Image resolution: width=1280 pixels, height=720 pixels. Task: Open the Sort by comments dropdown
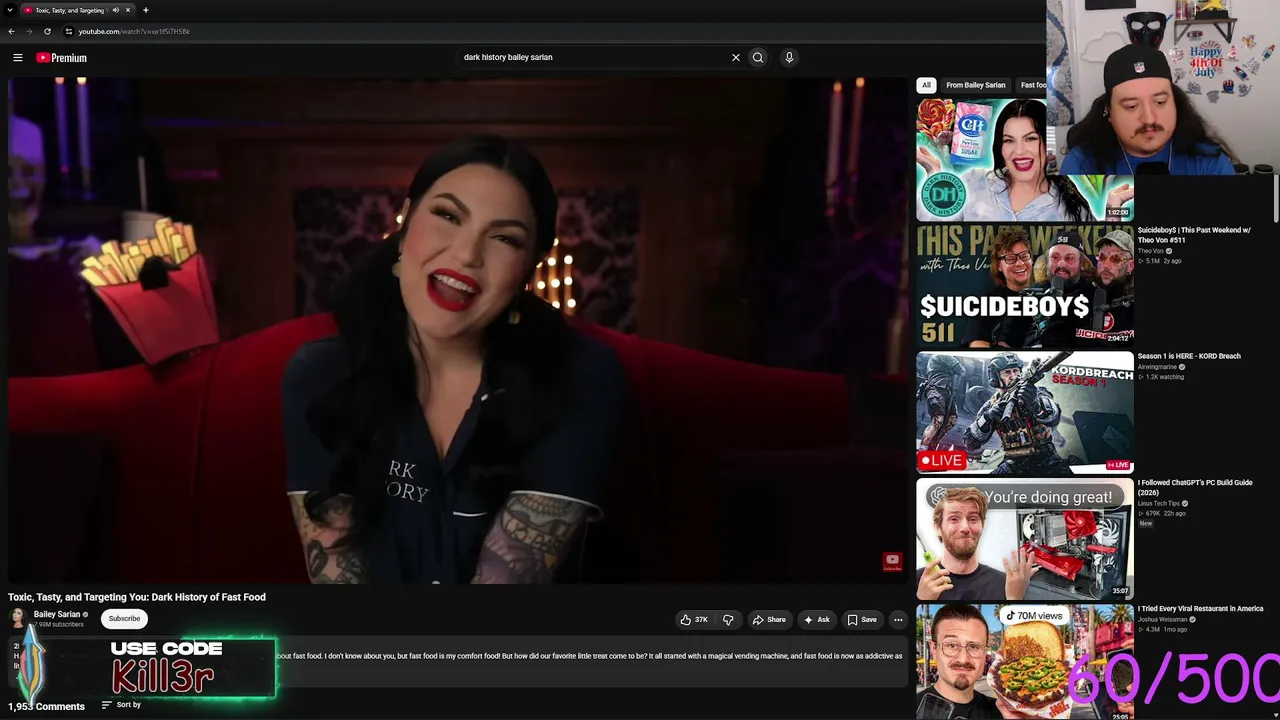121,705
